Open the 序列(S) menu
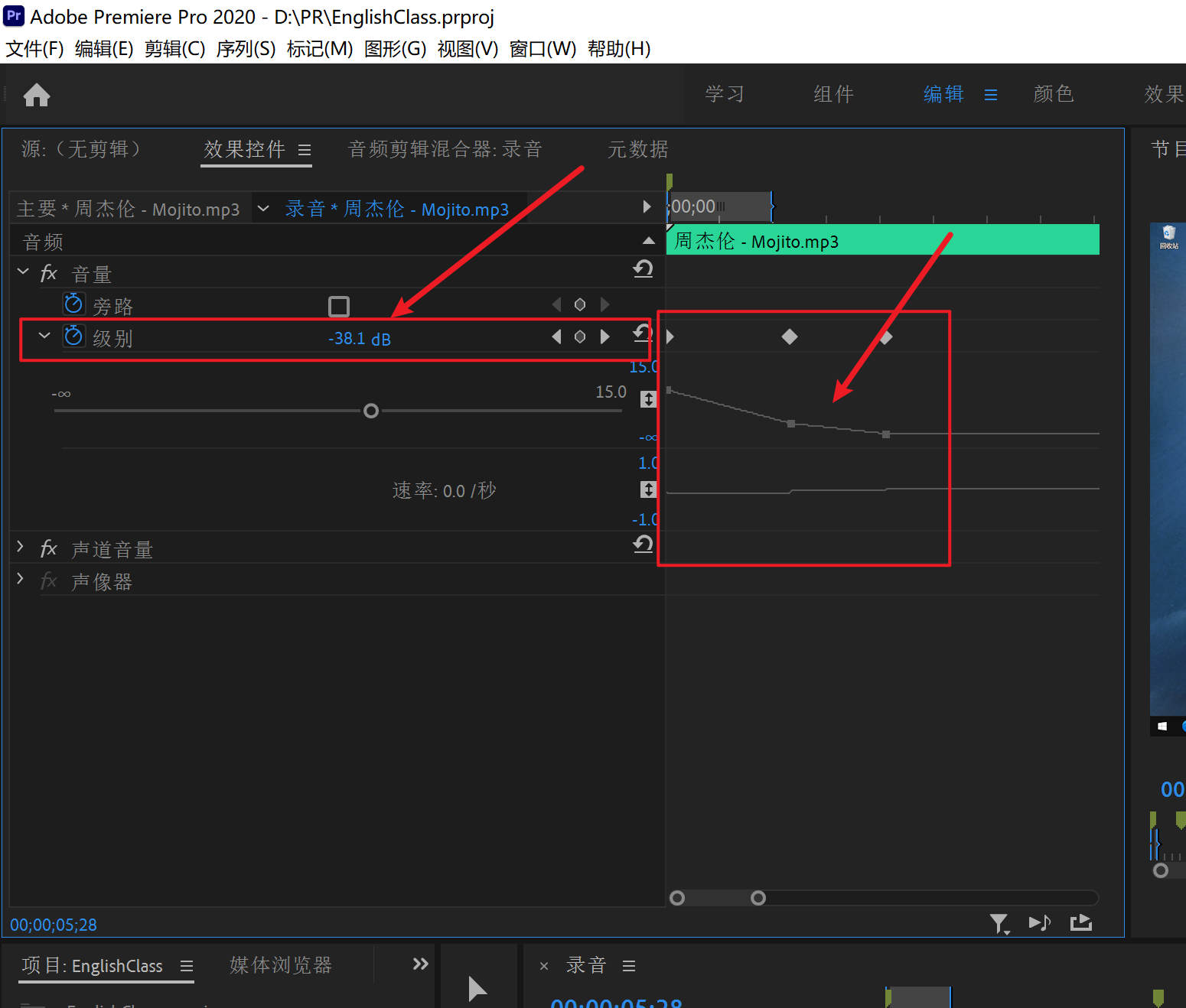 click(x=246, y=49)
